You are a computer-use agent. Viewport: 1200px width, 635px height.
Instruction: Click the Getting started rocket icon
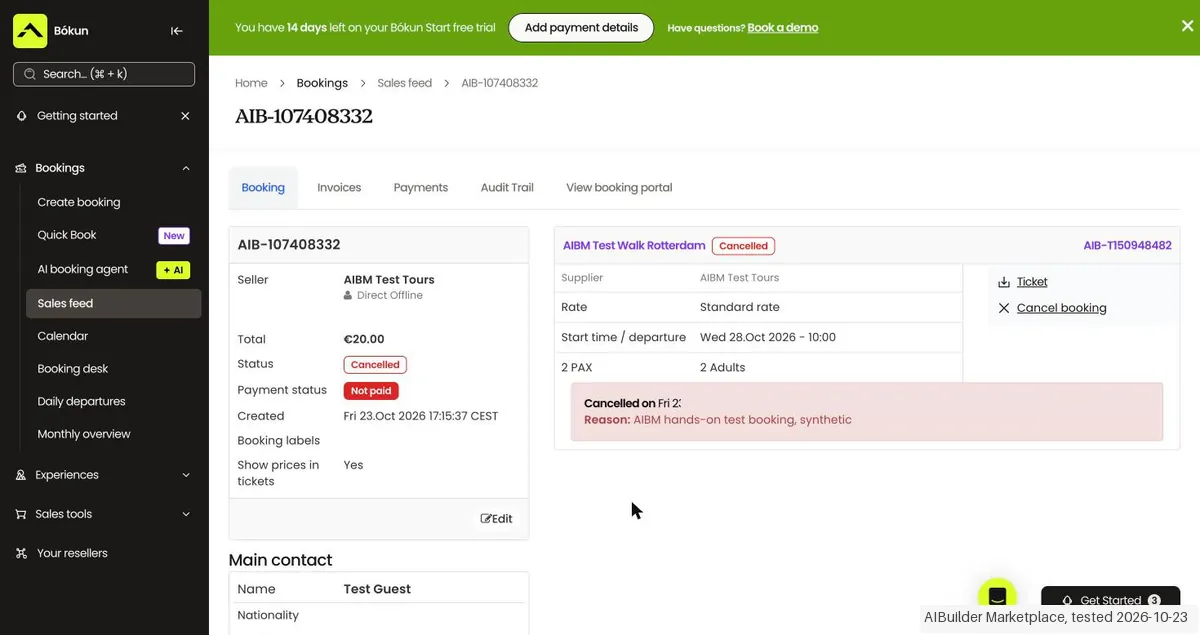point(22,116)
